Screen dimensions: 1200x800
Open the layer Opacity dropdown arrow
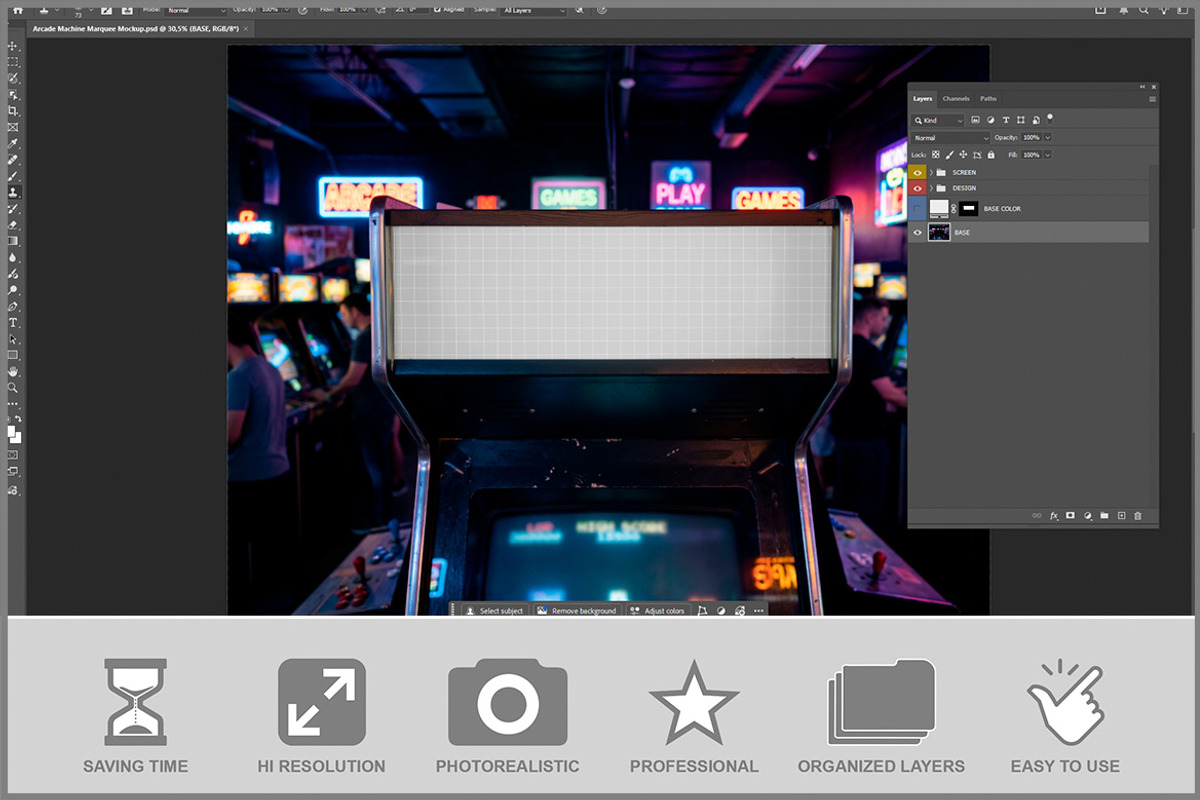(x=1048, y=138)
